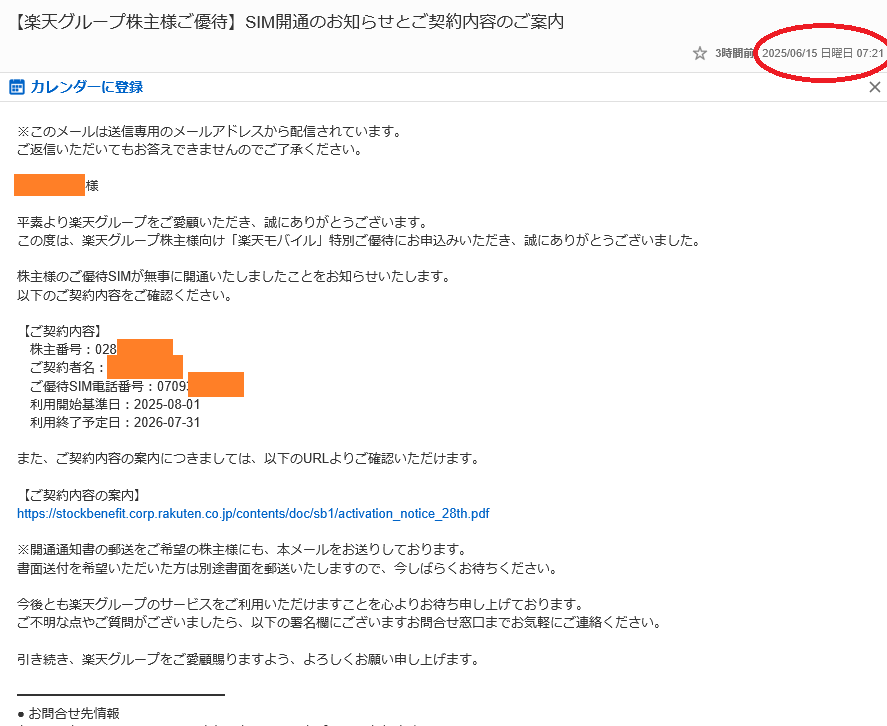Click the 利用開始基準日 2025-08-01 line
This screenshot has height=726, width=887.
(115, 404)
